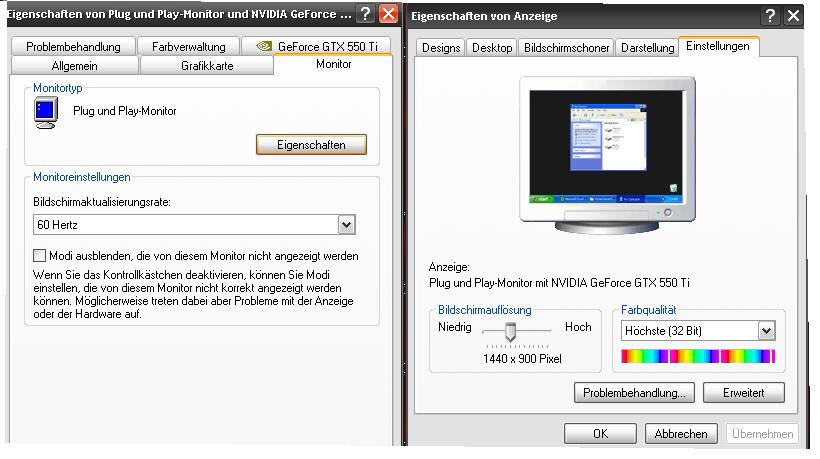Open the Bildschirmaktualisierungsrate dropdown arrow
Image resolution: width=820 pixels, height=459 pixels.
pyautogui.click(x=346, y=225)
